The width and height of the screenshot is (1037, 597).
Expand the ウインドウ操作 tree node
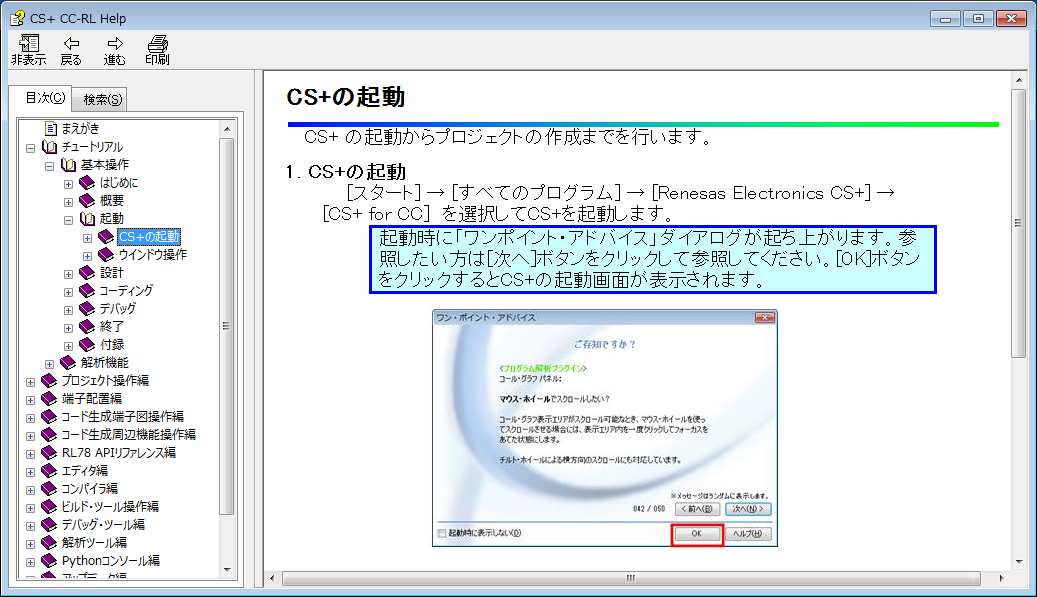(x=87, y=256)
